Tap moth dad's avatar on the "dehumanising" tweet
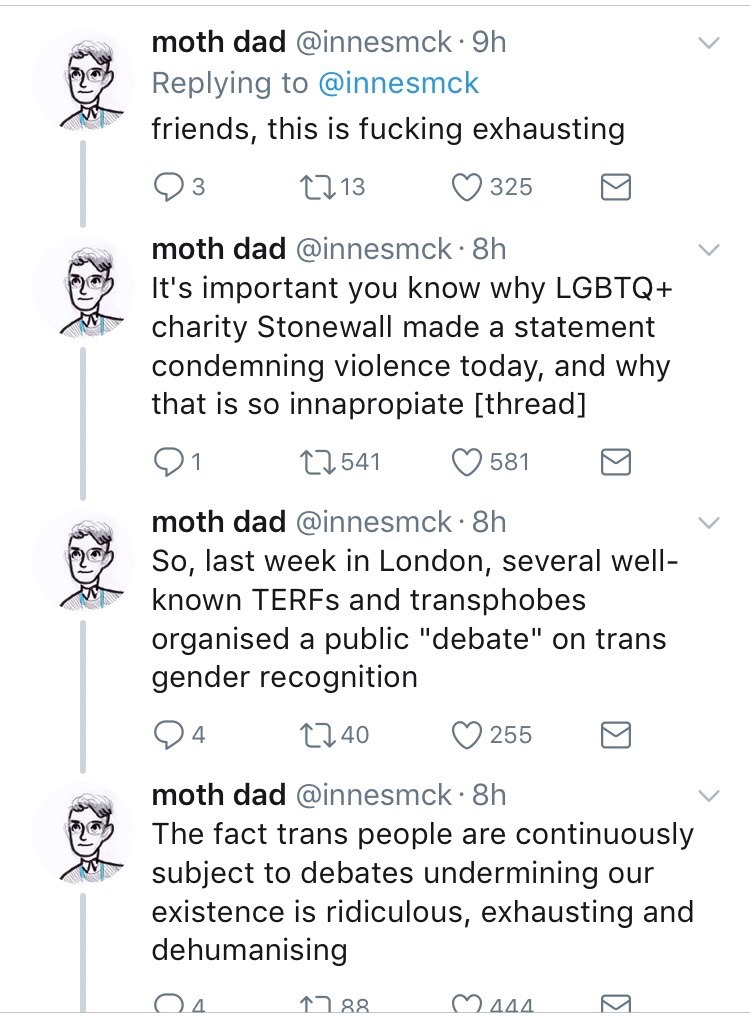Screen dimensions: 750x1016 (x=83, y=832)
